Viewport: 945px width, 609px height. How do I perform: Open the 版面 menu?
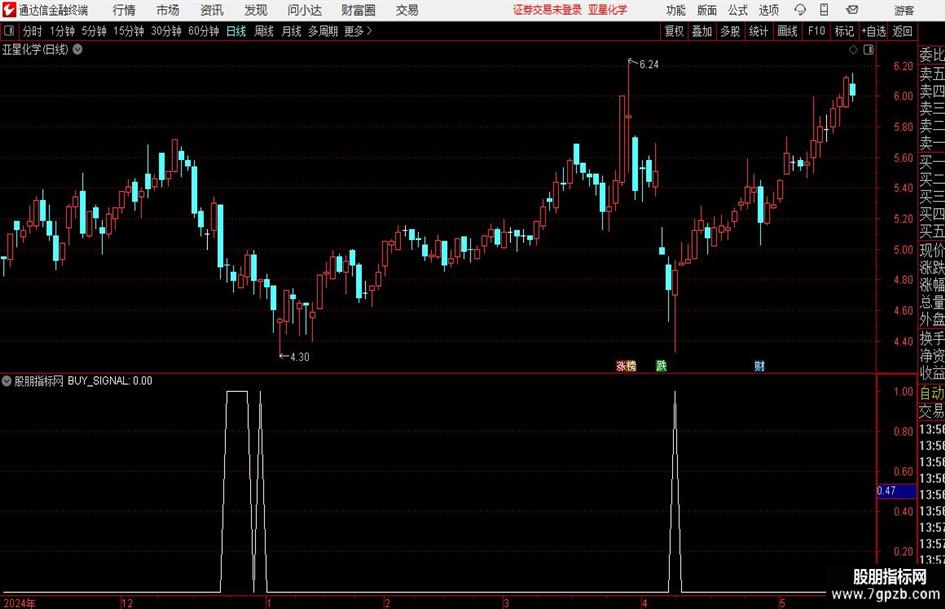coord(706,10)
